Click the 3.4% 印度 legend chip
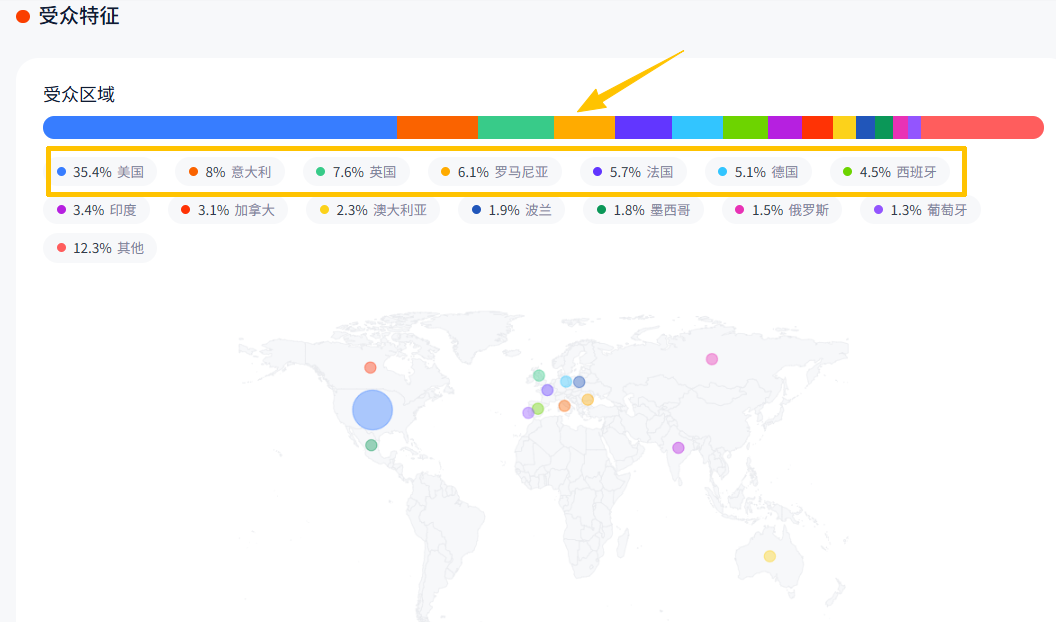The image size is (1056, 622). [96, 210]
